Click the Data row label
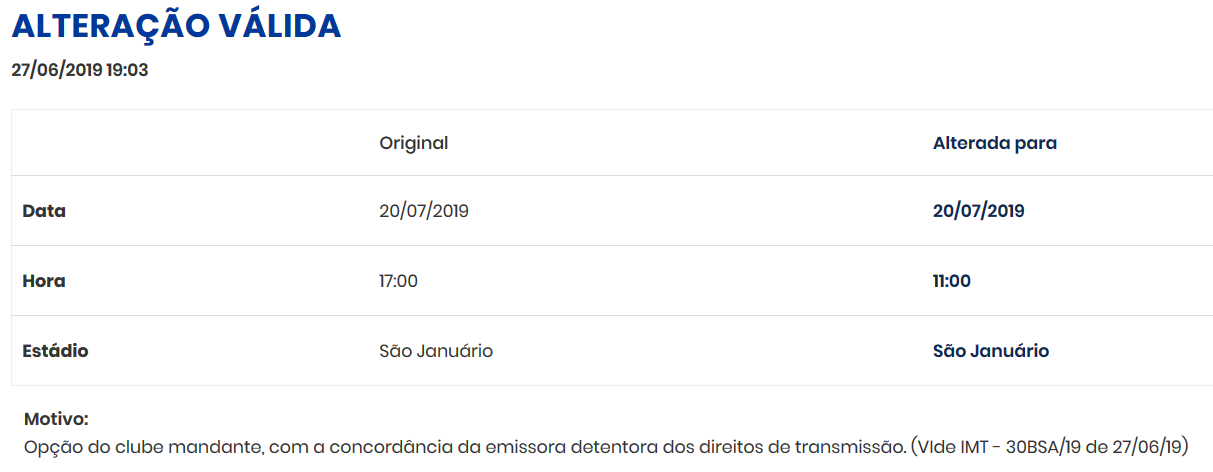The image size is (1213, 472). coord(44,211)
